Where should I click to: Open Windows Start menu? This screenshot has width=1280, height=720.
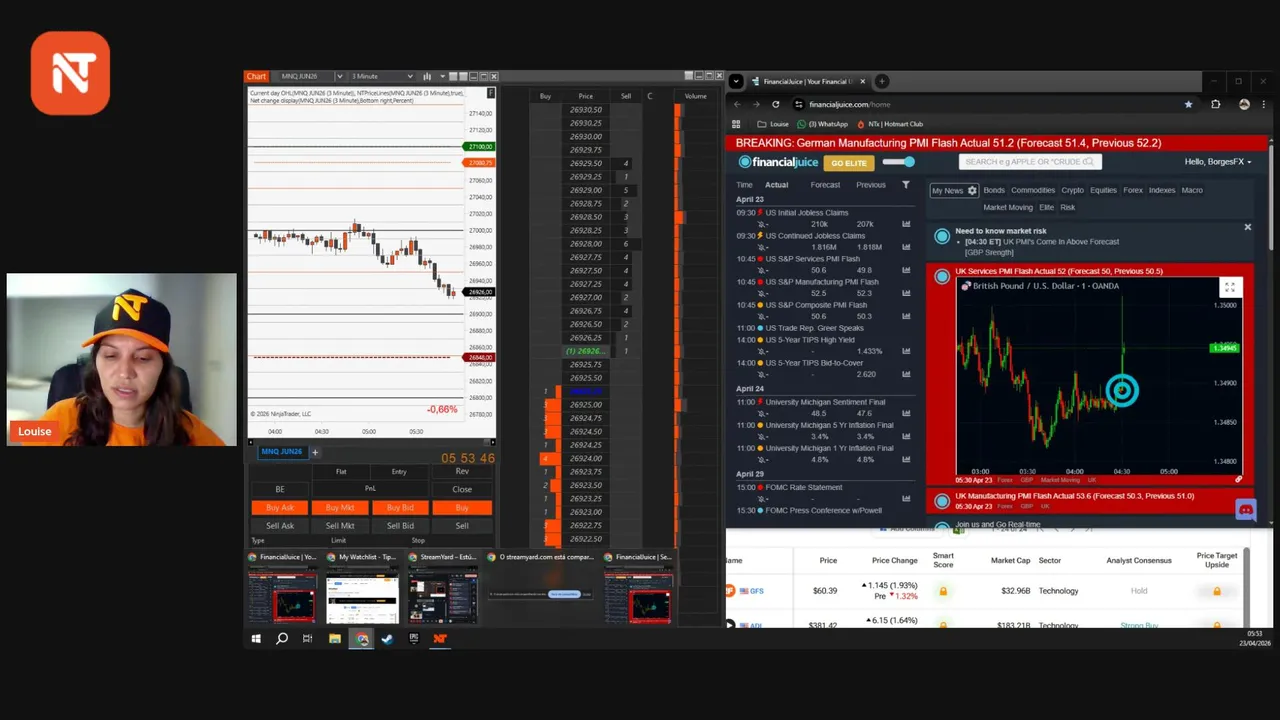coord(256,639)
